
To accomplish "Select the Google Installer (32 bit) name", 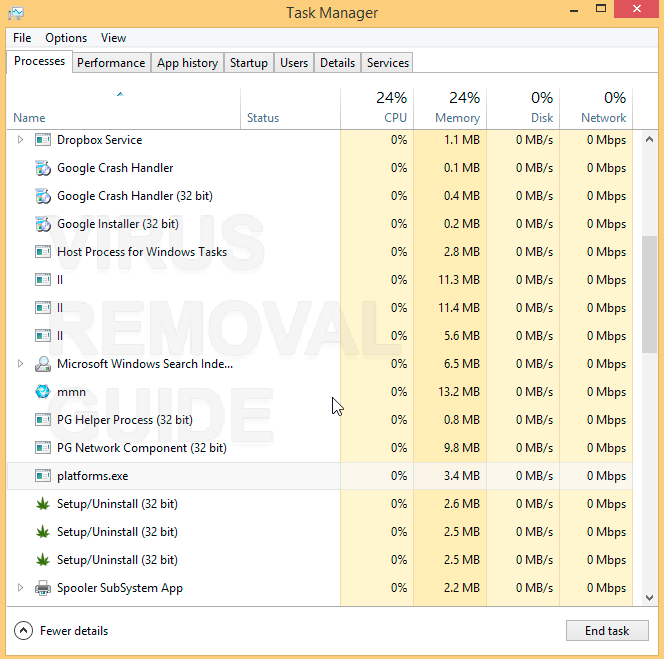I will pos(118,224).
